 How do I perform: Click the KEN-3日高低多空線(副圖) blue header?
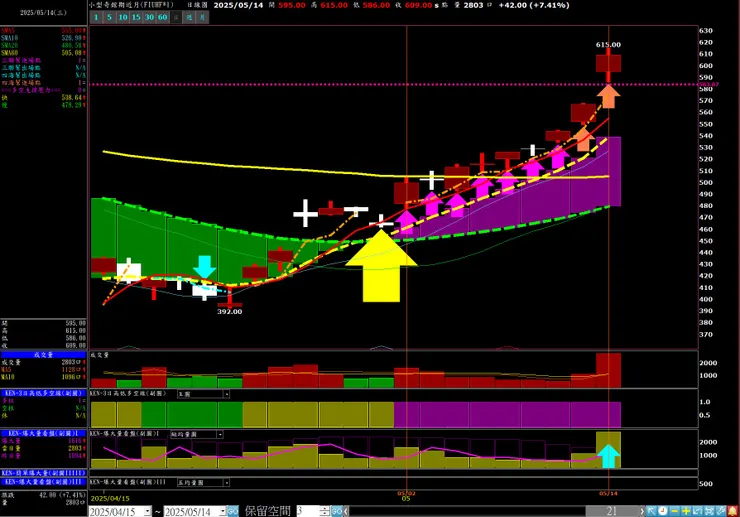(43, 393)
